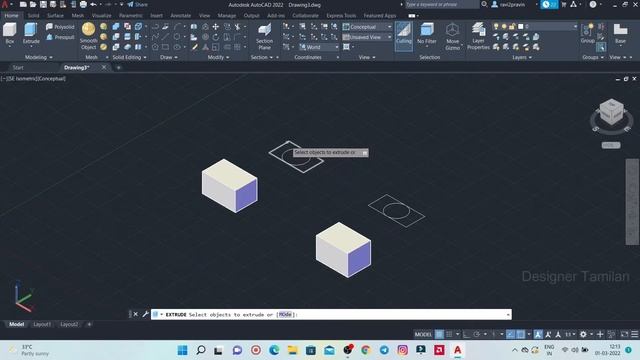The height and width of the screenshot is (360, 640).
Task: Click the layer 0 color swatch
Action: tap(520, 27)
